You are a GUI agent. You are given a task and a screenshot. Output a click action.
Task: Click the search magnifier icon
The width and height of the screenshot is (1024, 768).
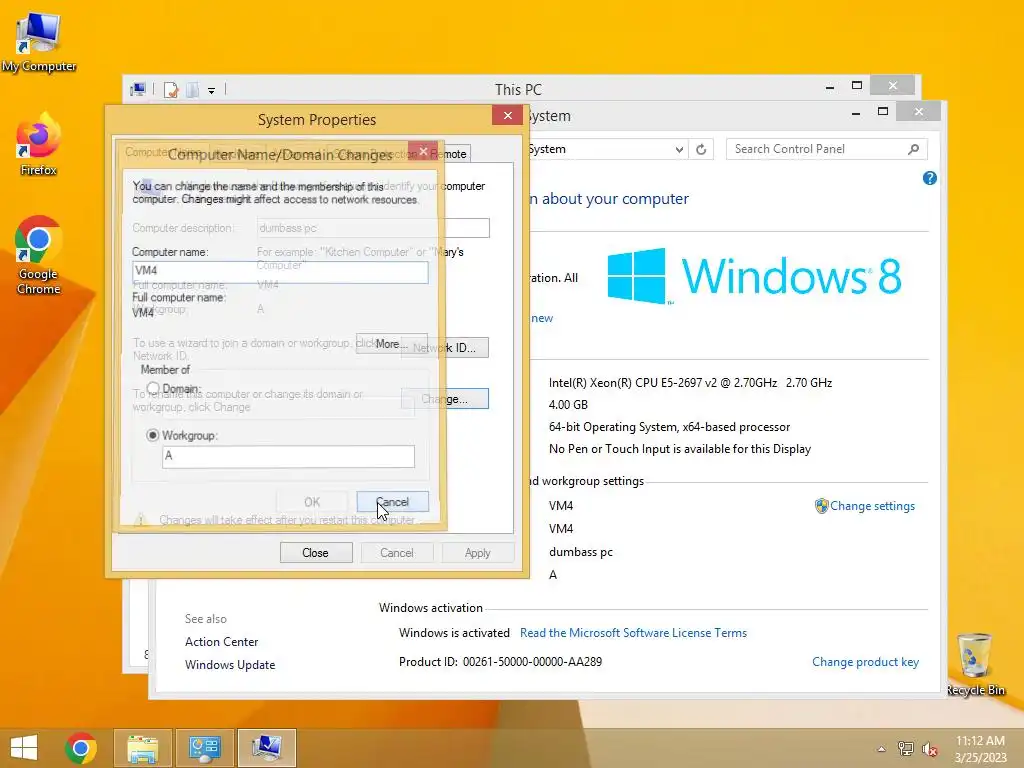914,150
